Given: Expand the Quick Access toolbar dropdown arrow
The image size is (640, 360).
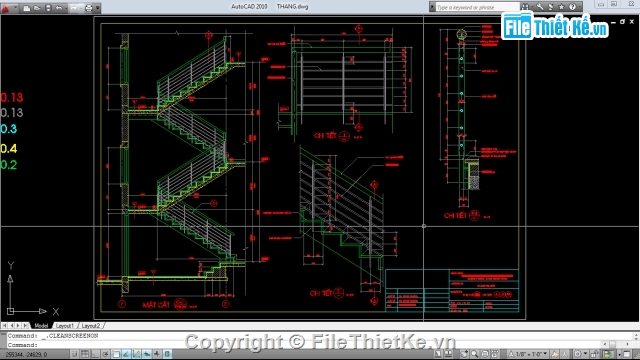Looking at the screenshot, I should (98, 8).
